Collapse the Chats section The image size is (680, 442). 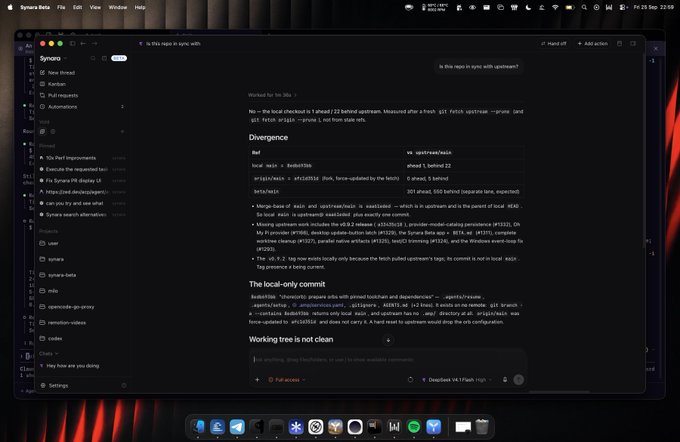(x=48, y=354)
